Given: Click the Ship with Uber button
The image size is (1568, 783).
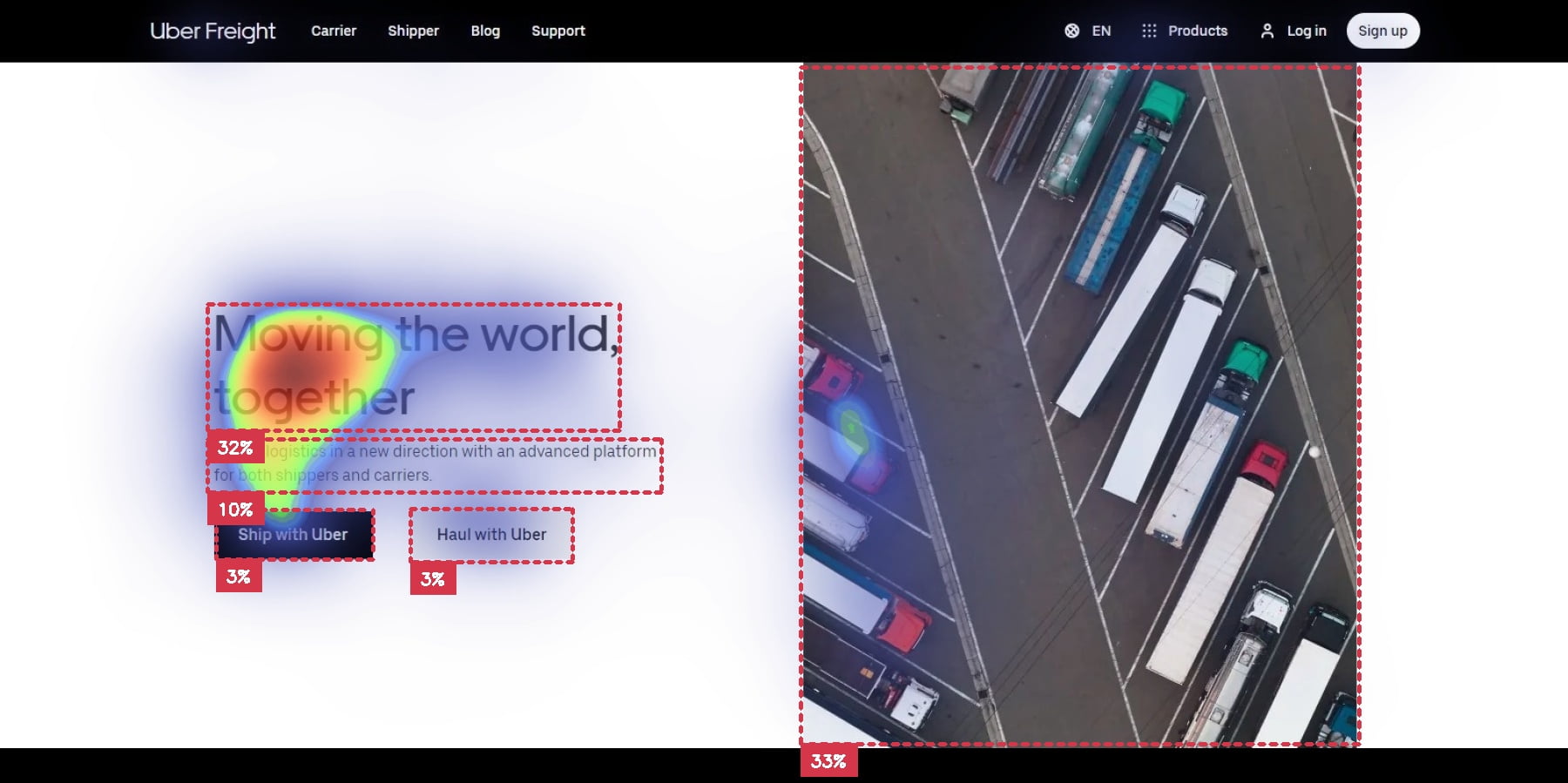Looking at the screenshot, I should coord(294,535).
